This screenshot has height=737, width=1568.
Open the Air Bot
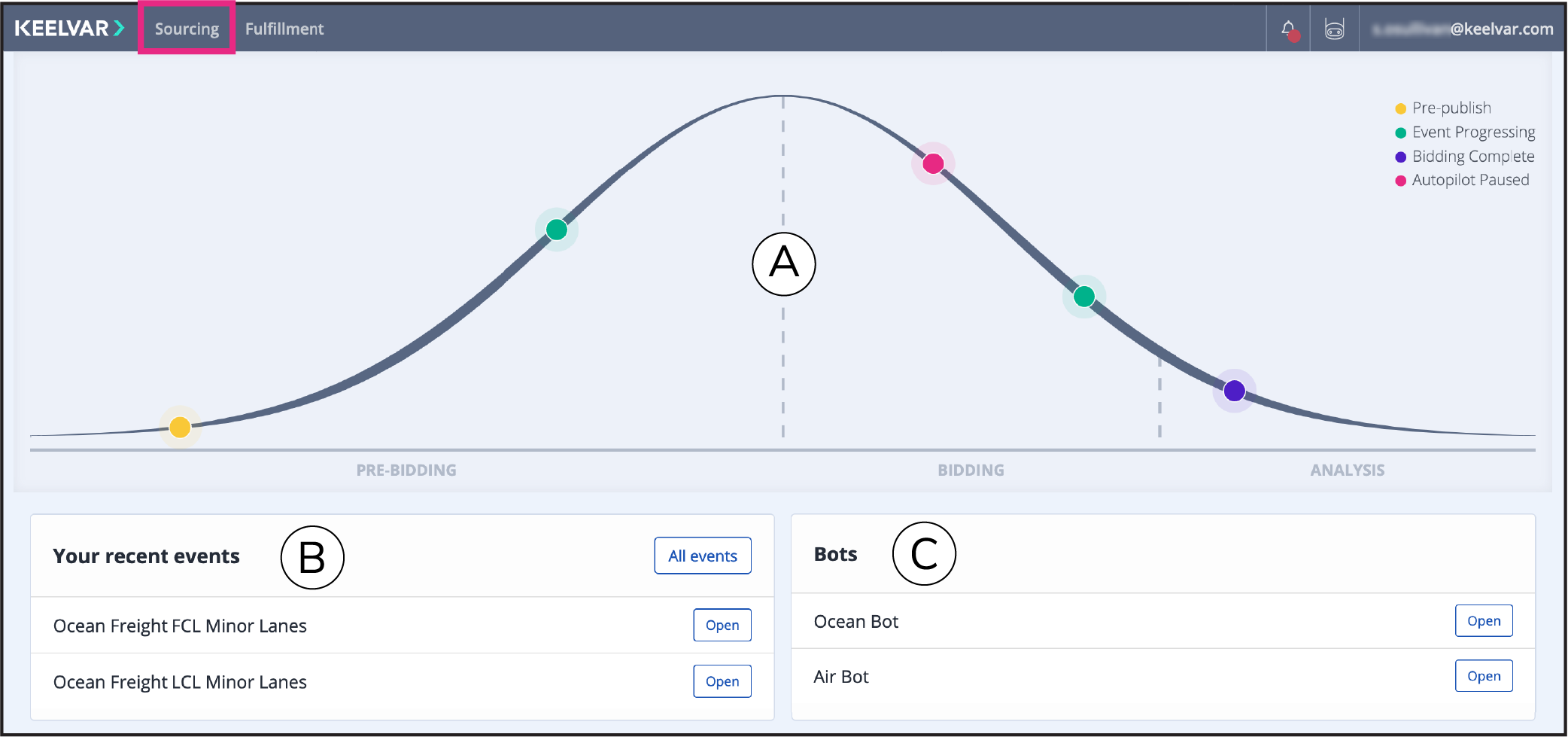tap(1484, 676)
